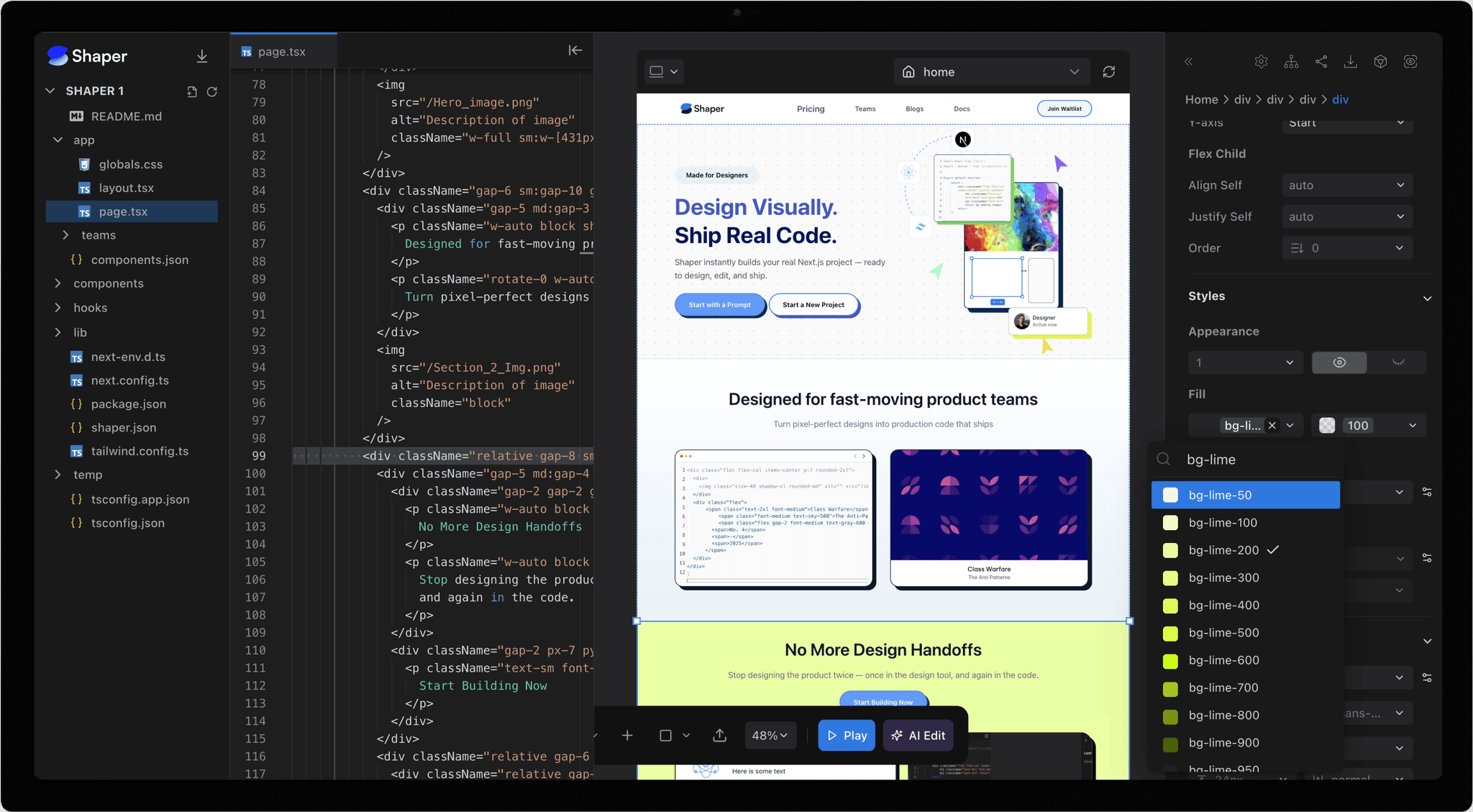Image resolution: width=1473 pixels, height=812 pixels.
Task: Collapse the code editor panel arrow icon
Action: coord(575,50)
